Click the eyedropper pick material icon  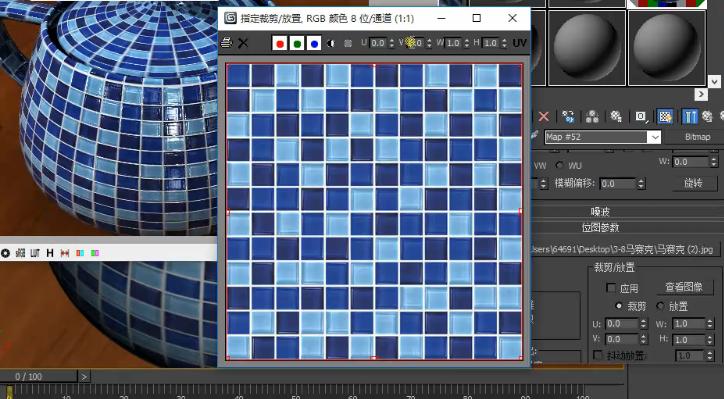tap(535, 136)
